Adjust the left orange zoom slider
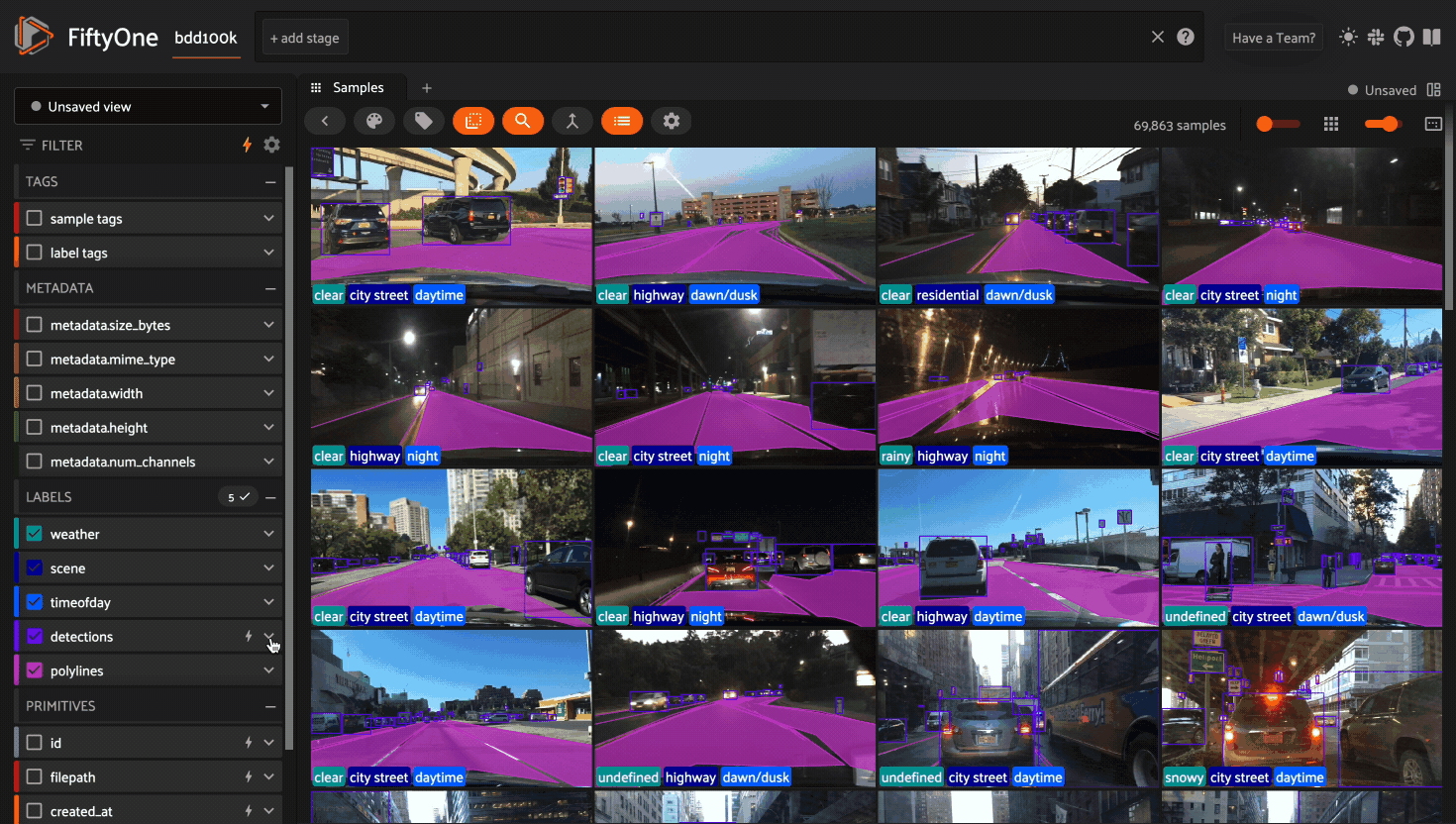 tap(1278, 124)
